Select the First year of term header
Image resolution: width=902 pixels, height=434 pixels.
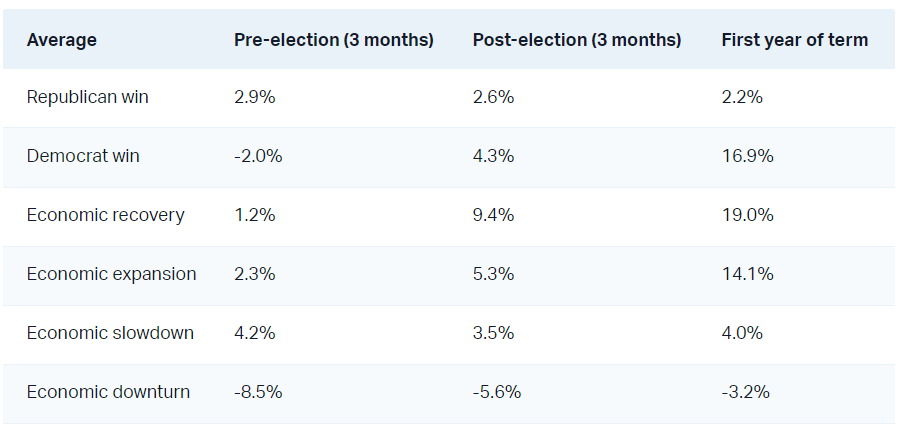tap(795, 40)
